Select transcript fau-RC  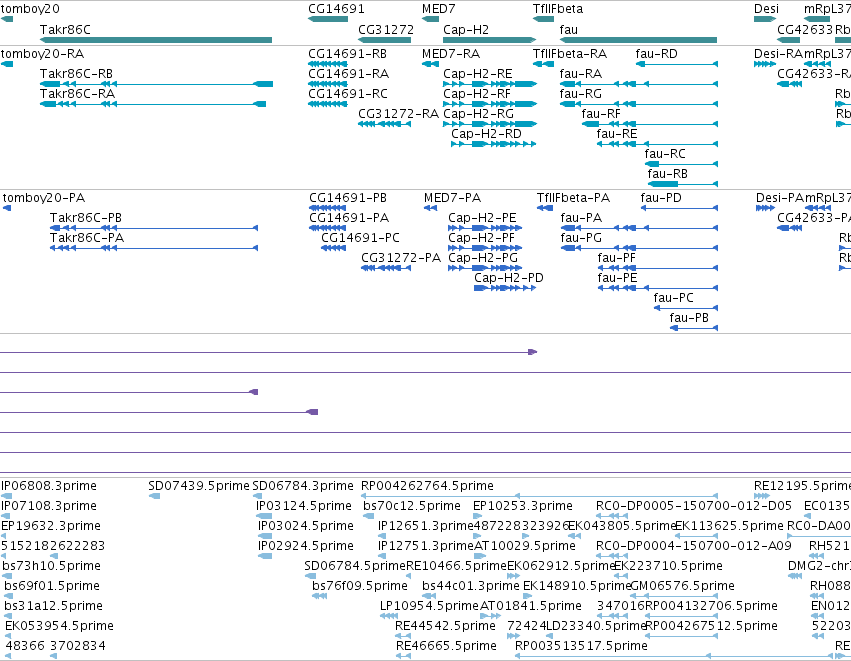[x=681, y=164]
